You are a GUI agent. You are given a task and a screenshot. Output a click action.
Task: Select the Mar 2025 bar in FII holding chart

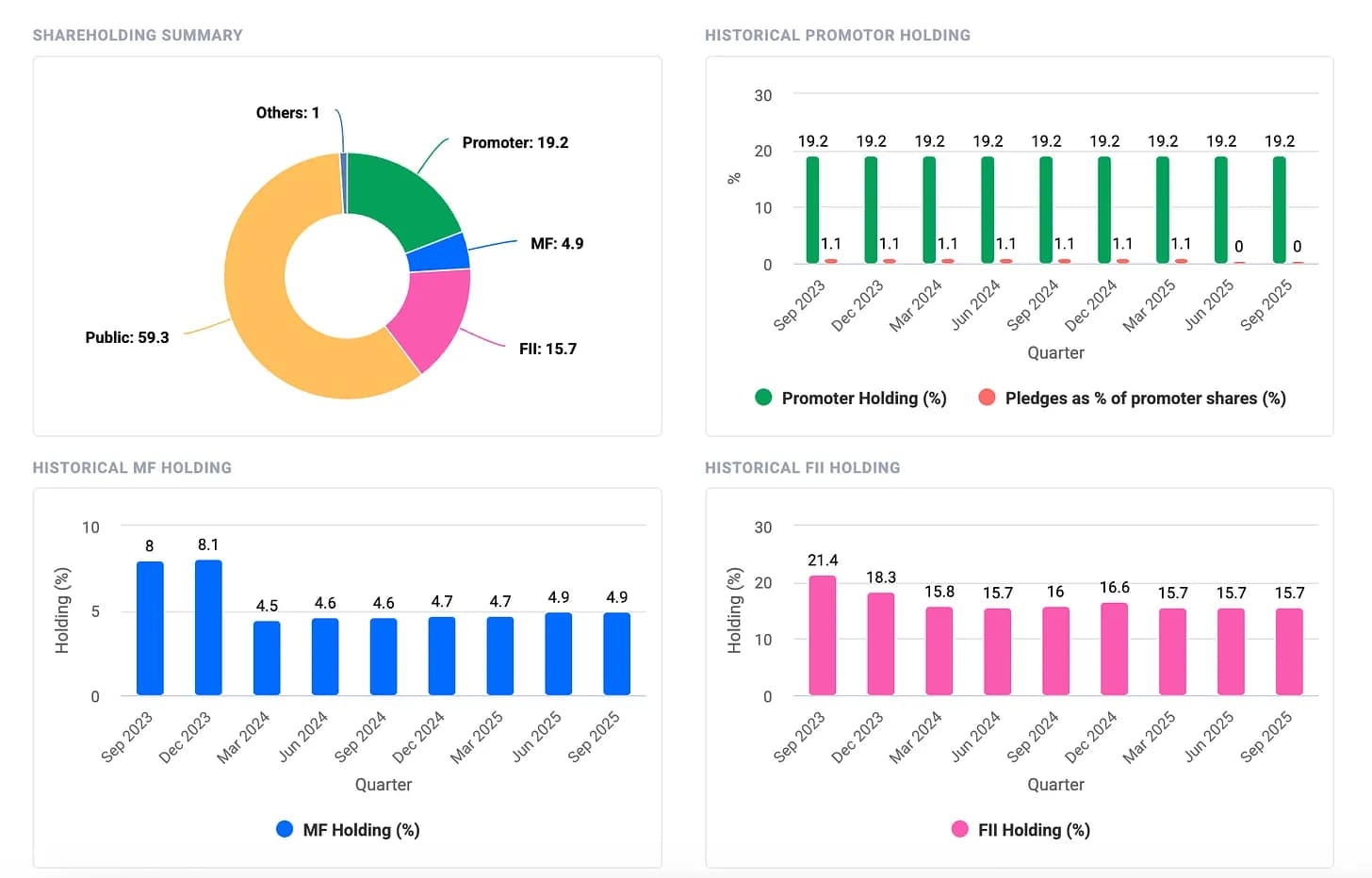(x=1173, y=652)
